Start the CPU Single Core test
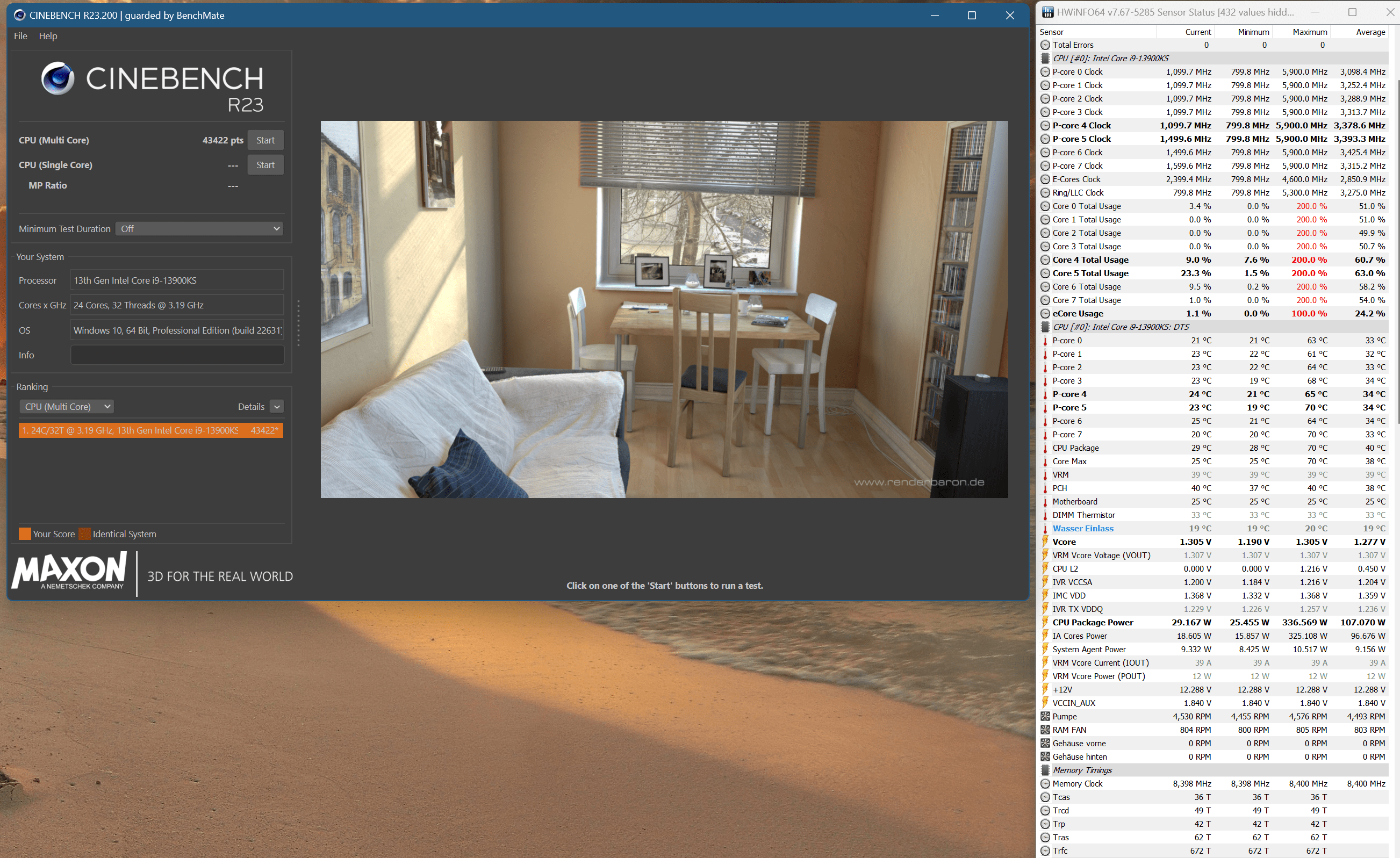 [x=265, y=165]
